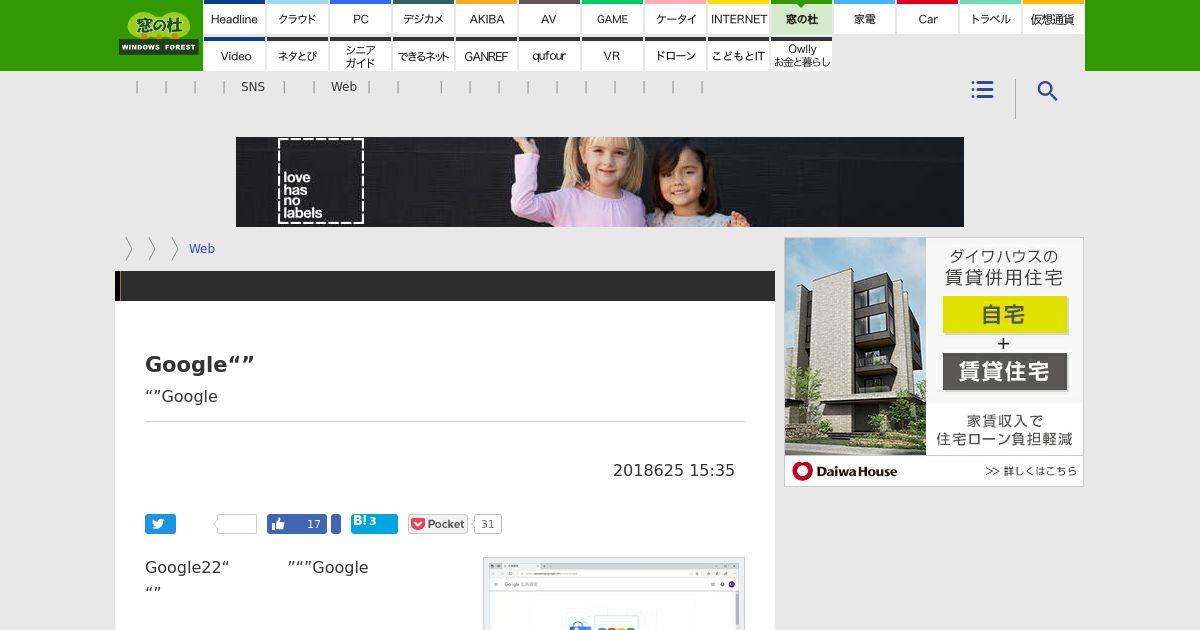
Task: Go to the Web category in subnav
Action: 344,87
